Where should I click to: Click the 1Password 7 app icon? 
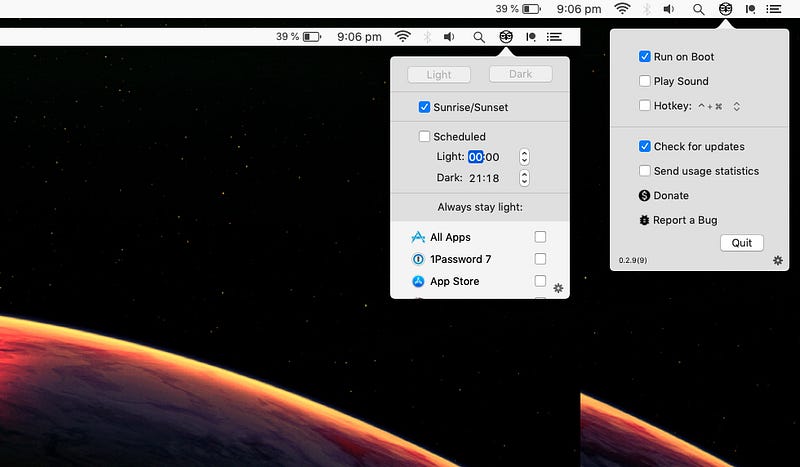(x=418, y=259)
